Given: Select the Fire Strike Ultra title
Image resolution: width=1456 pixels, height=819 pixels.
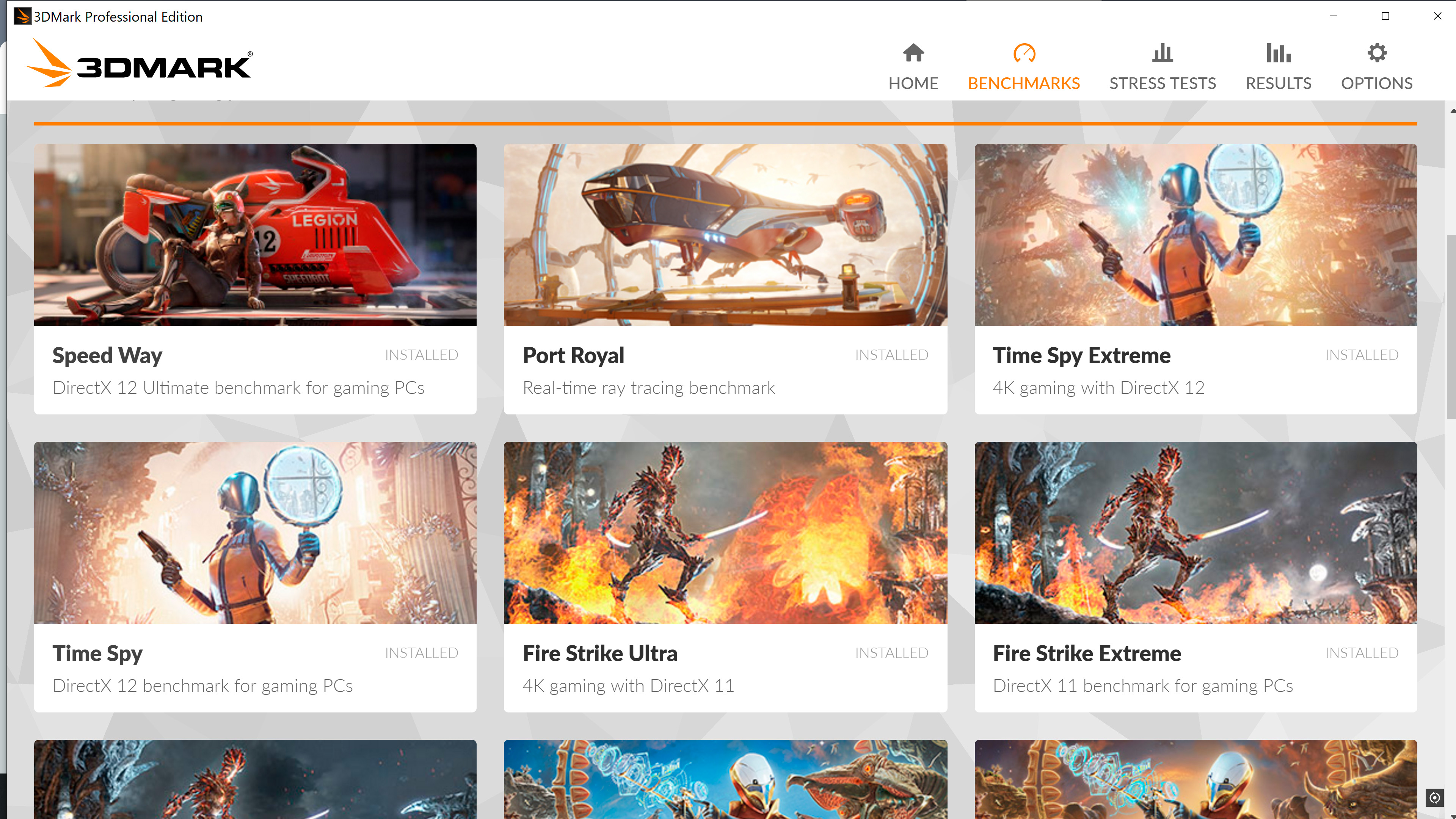Looking at the screenshot, I should point(600,653).
